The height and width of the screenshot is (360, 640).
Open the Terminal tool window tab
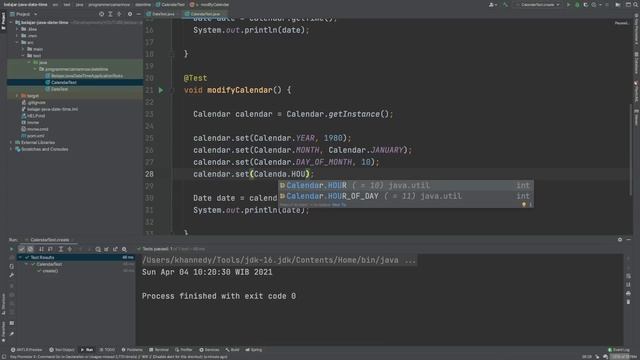pyautogui.click(x=159, y=350)
